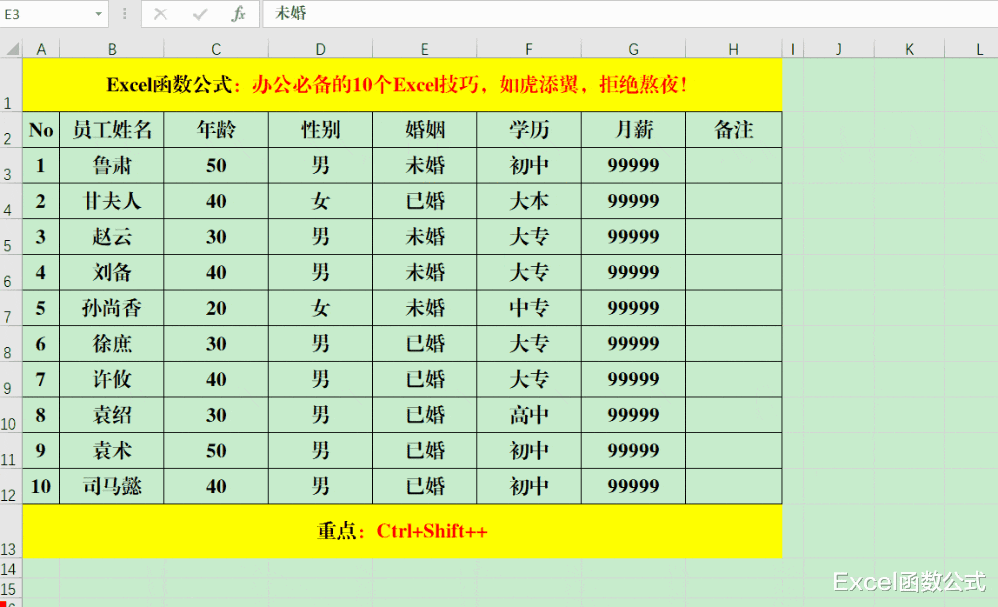Click the 月薪 column header cell
The image size is (998, 607).
[632, 129]
